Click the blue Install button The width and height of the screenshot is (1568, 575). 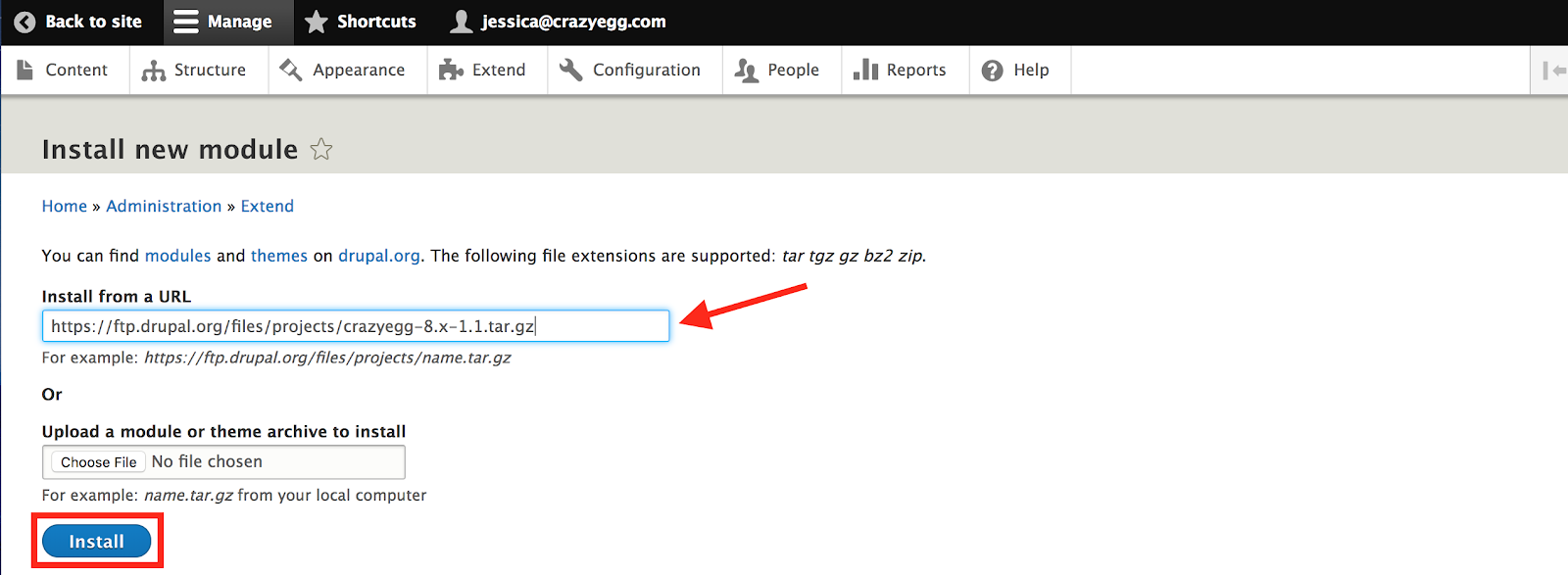click(x=97, y=542)
